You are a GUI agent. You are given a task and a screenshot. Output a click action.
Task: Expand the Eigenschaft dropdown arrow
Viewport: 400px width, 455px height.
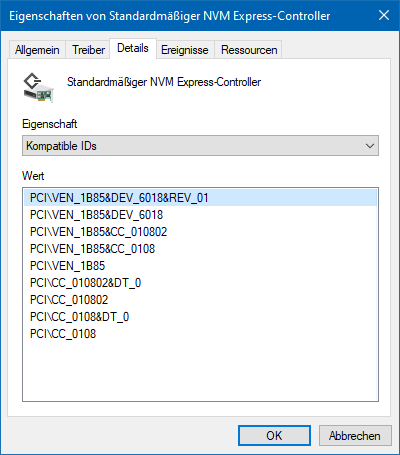tap(370, 146)
